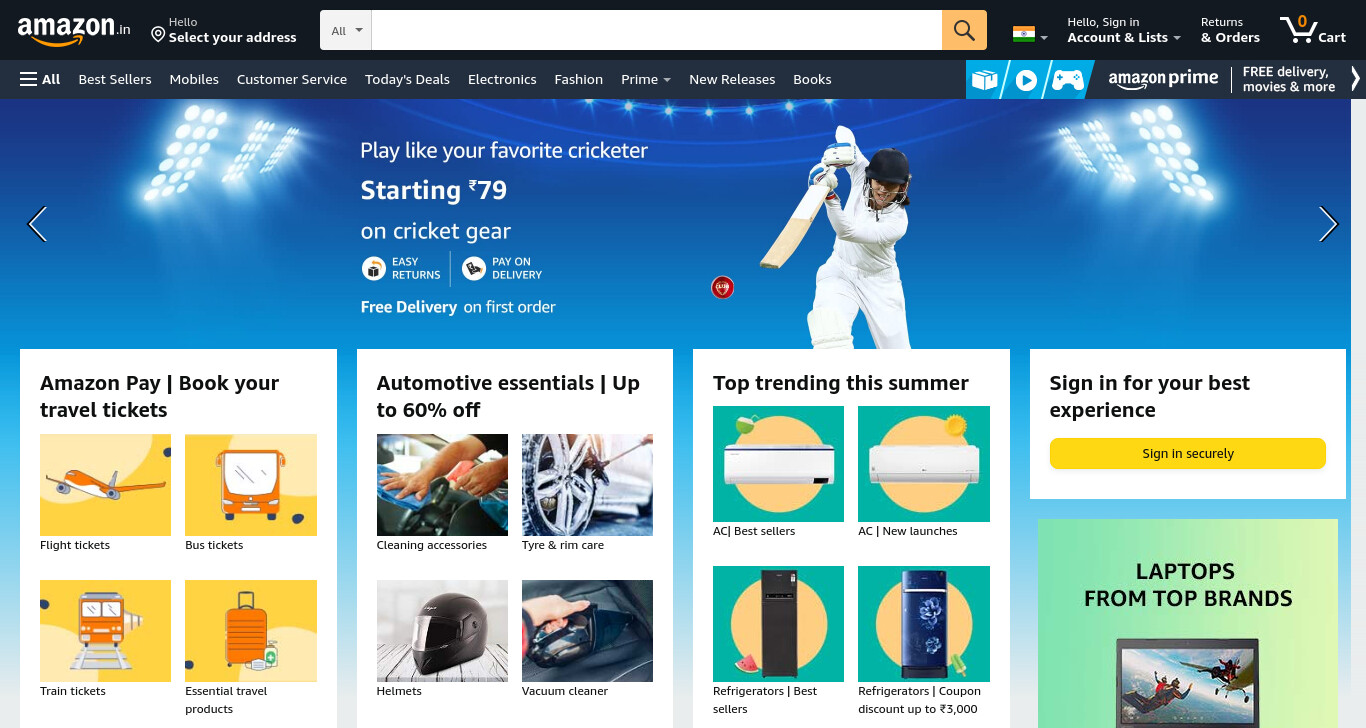Viewport: 1366px width, 728px height.
Task: Open Returns & Orders link
Action: tap(1230, 30)
